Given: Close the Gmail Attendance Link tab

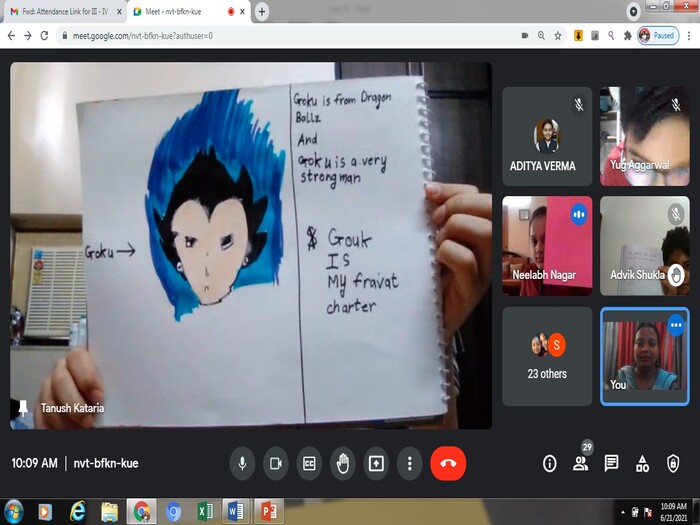Looking at the screenshot, I should pyautogui.click(x=119, y=12).
